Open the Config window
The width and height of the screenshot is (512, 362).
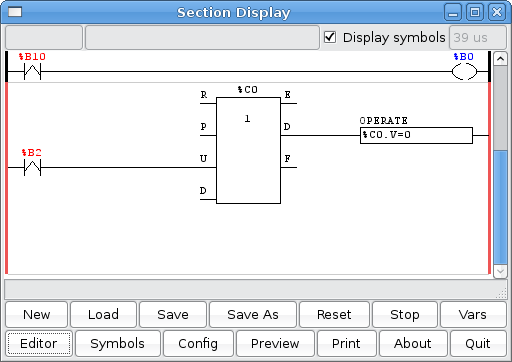tap(198, 343)
